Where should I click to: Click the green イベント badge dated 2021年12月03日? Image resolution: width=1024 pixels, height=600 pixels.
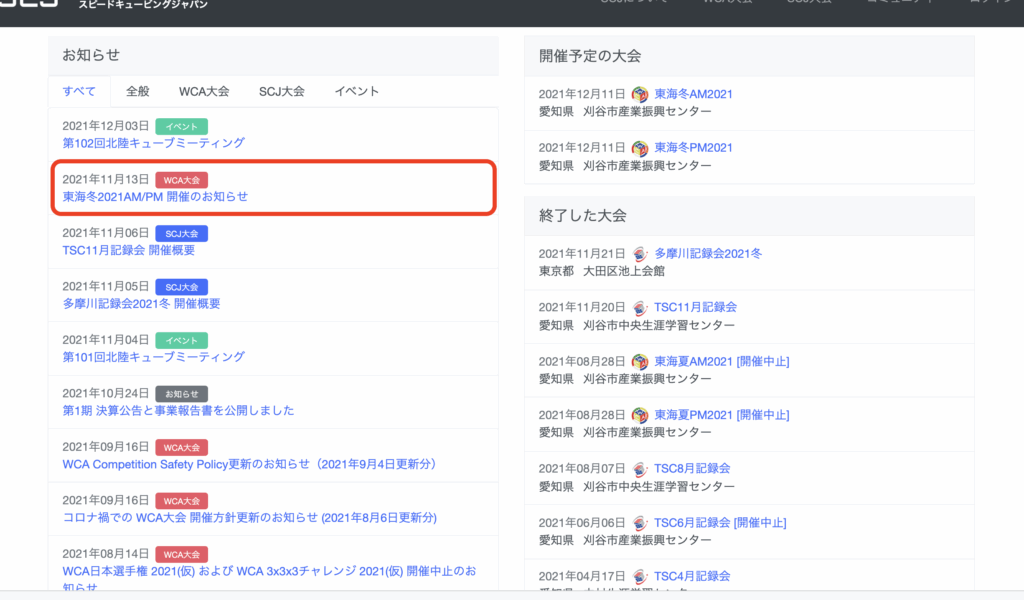click(181, 126)
